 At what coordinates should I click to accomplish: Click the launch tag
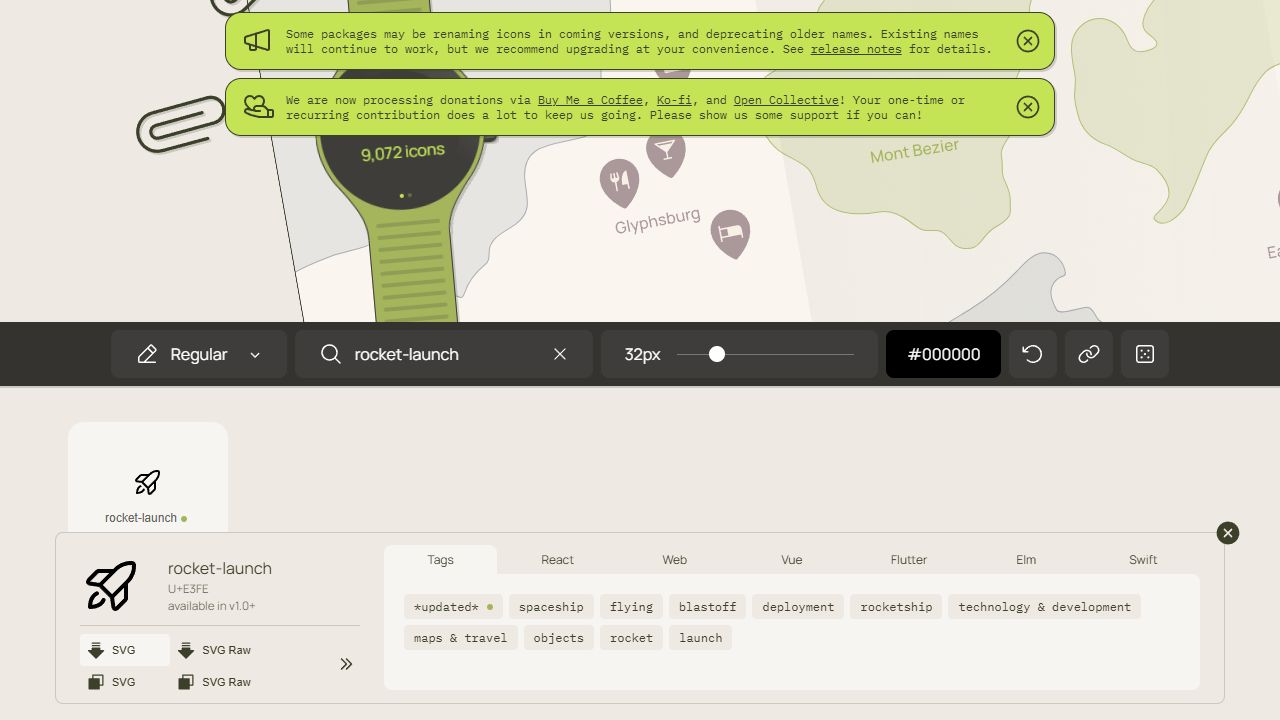(x=700, y=638)
